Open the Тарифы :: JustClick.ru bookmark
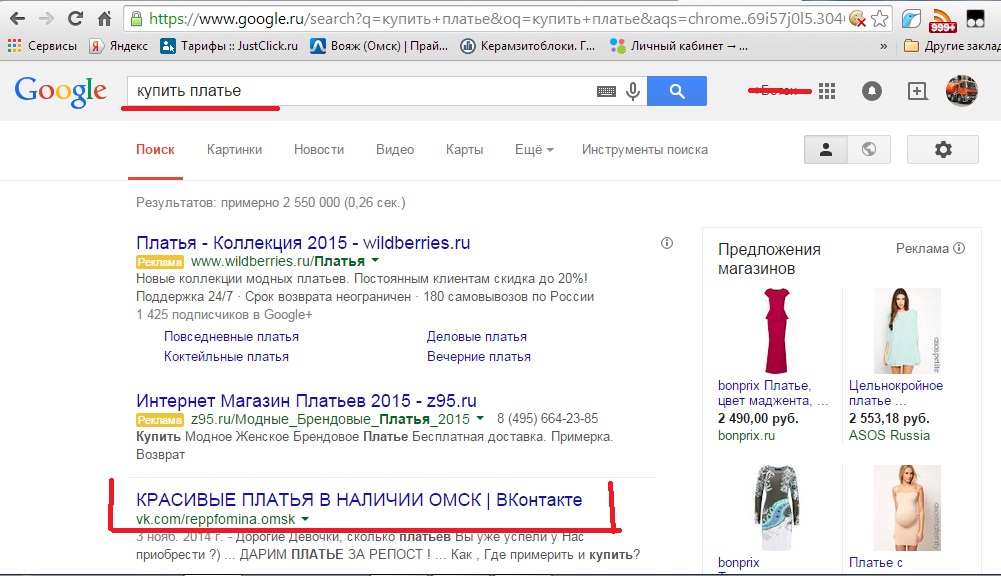This screenshot has height=576, width=1001. (x=229, y=46)
